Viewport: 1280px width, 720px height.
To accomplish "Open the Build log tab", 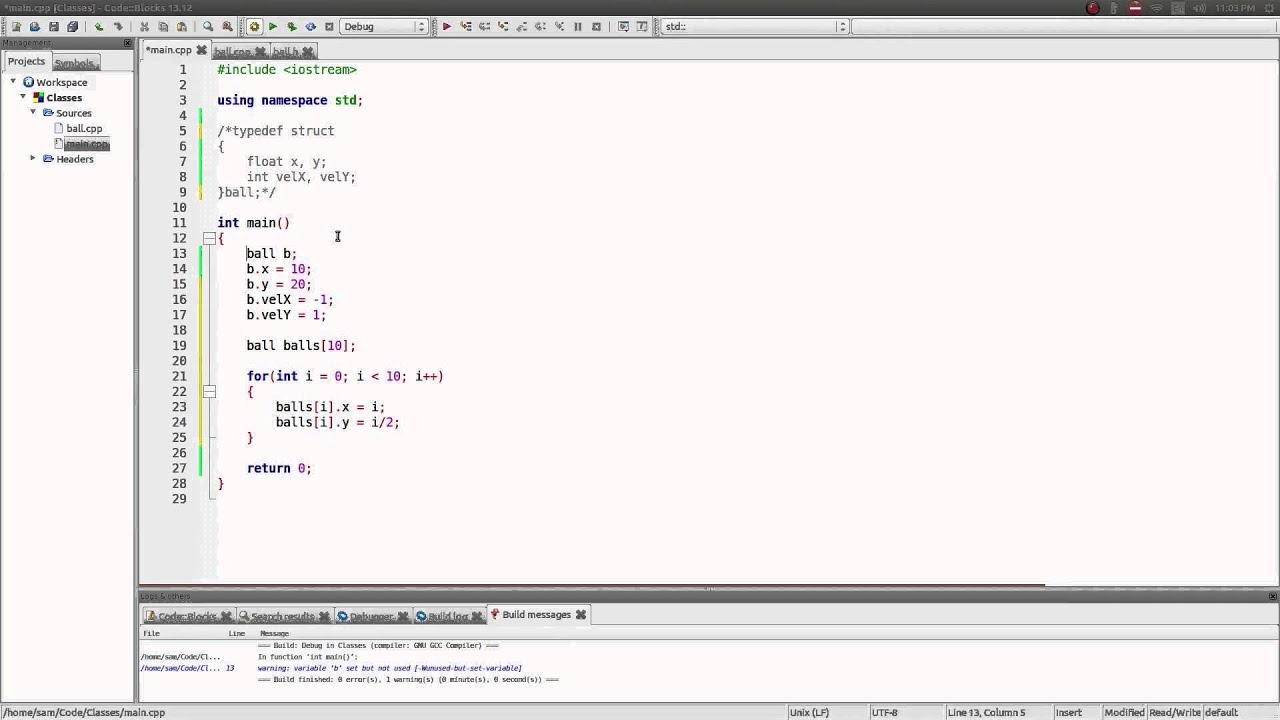I will click(448, 616).
